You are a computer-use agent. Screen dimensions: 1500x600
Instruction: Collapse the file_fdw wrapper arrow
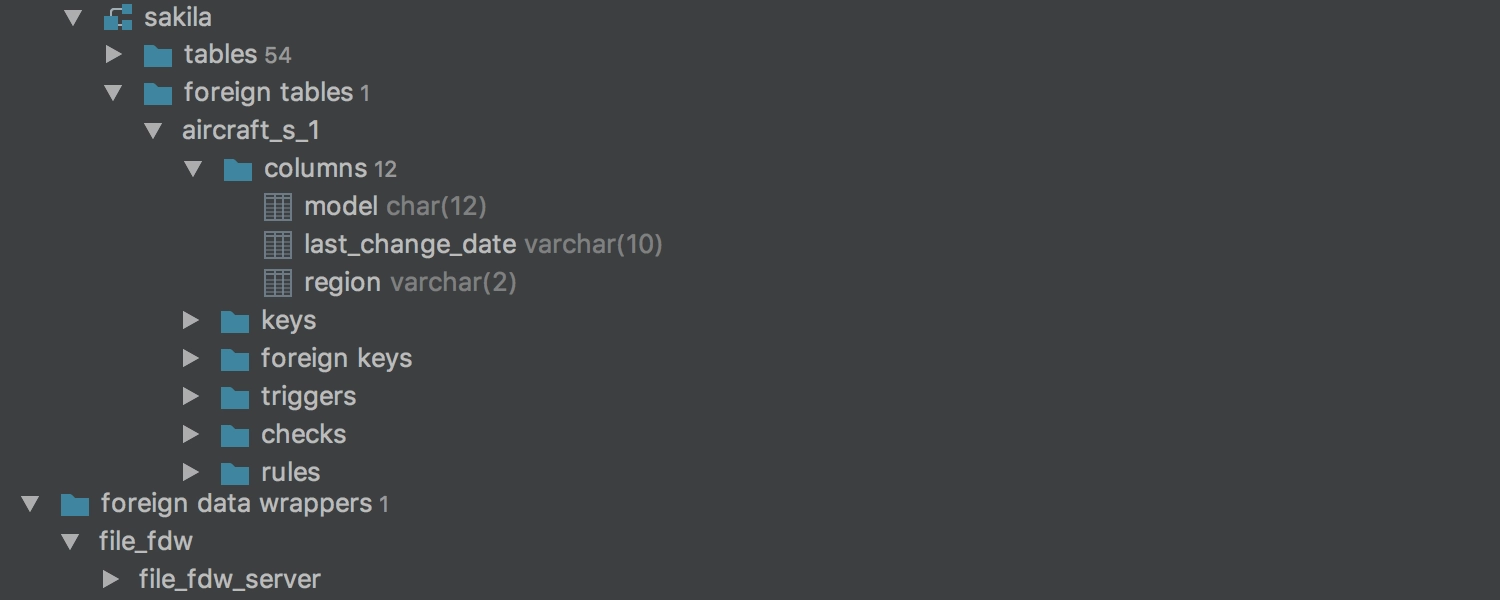[x=70, y=541]
